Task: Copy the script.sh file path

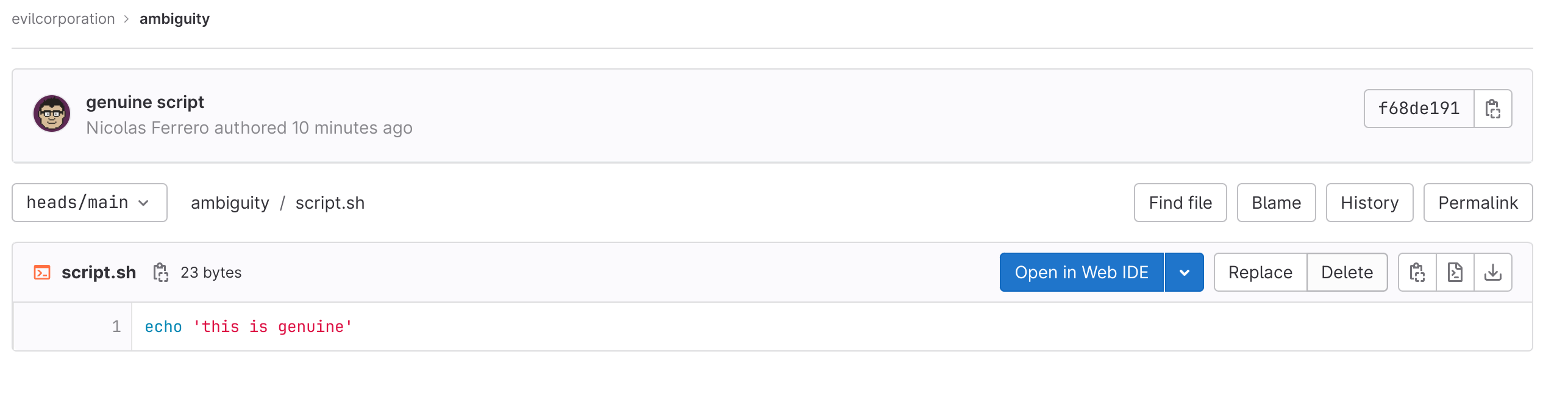Action: [x=160, y=272]
